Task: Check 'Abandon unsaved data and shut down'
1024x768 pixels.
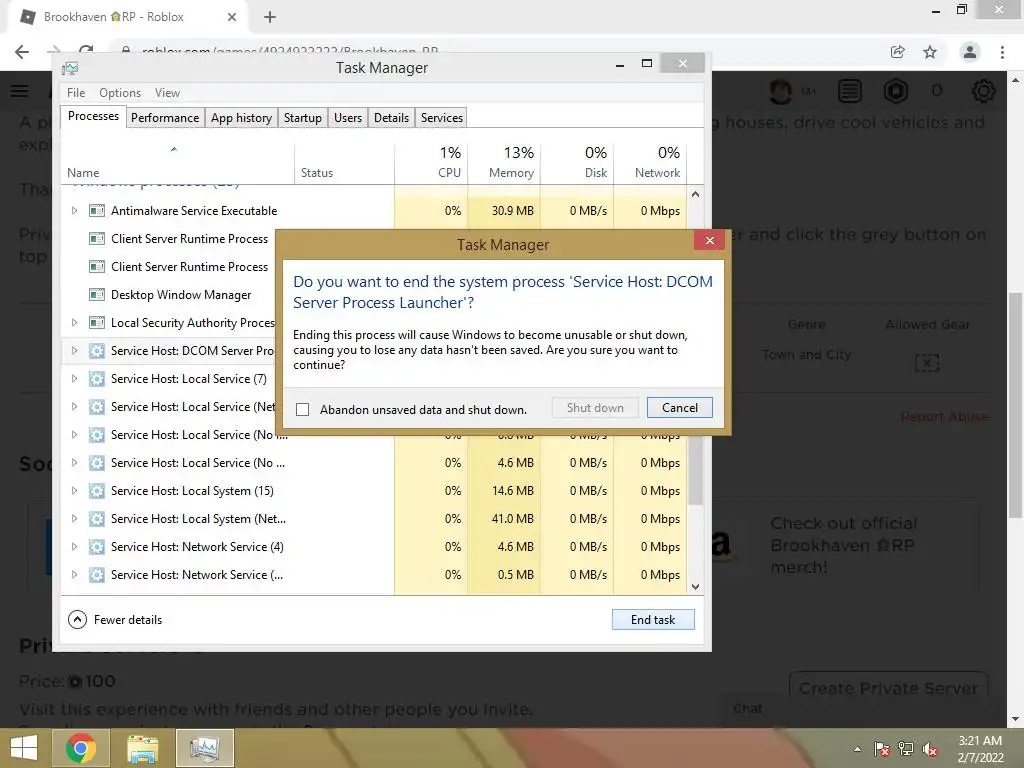Action: pyautogui.click(x=302, y=409)
